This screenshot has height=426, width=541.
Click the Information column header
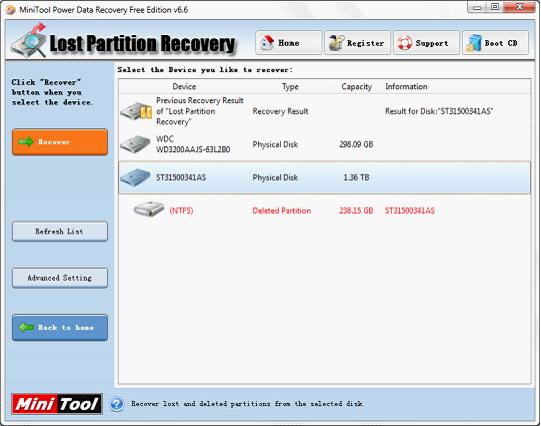pyautogui.click(x=406, y=87)
